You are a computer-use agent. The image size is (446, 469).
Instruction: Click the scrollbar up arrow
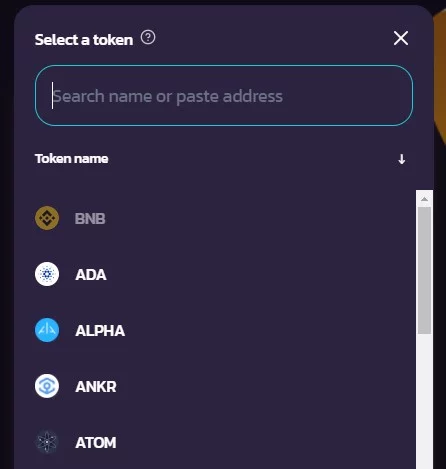tap(424, 199)
